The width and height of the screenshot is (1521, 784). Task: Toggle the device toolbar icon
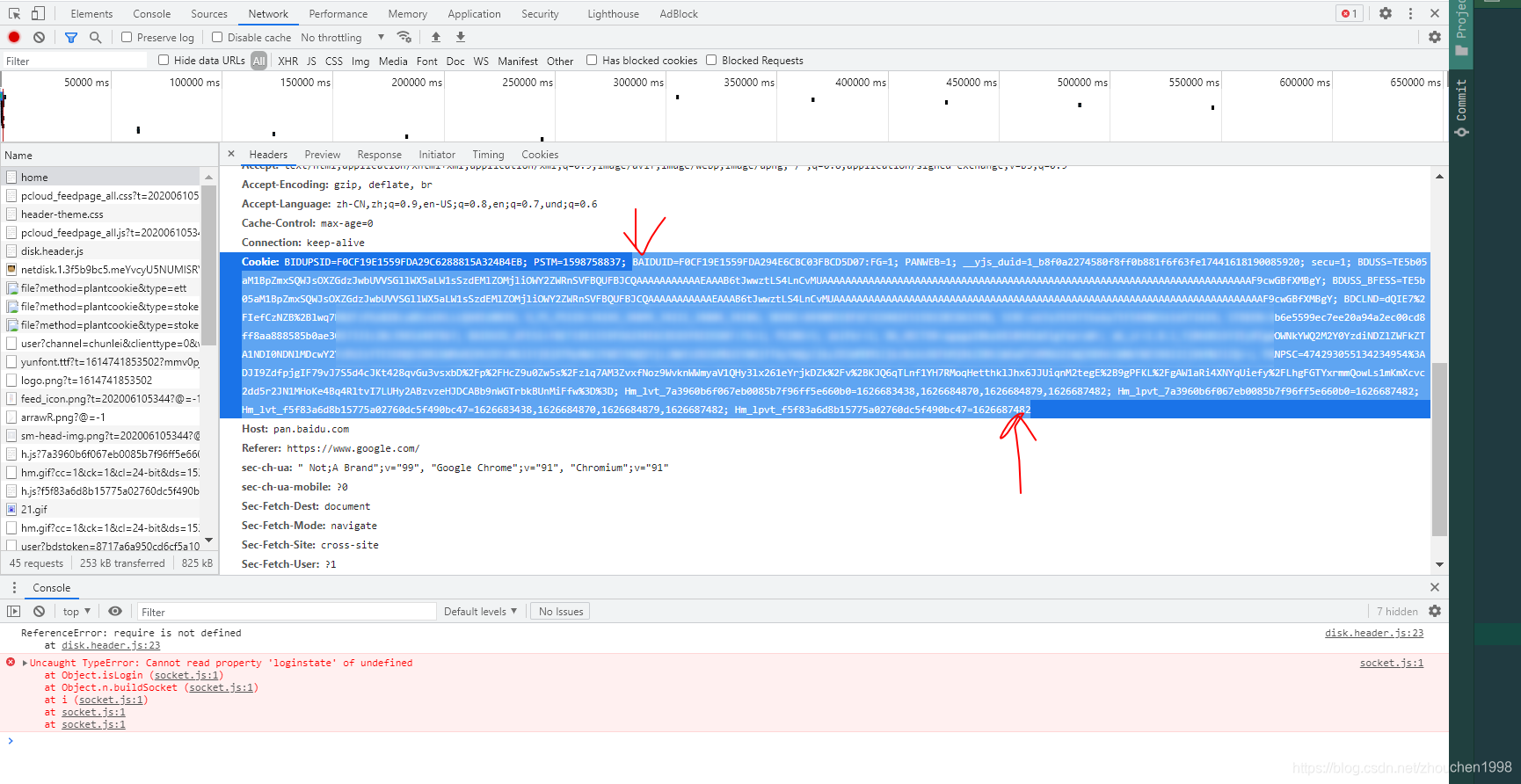[38, 13]
